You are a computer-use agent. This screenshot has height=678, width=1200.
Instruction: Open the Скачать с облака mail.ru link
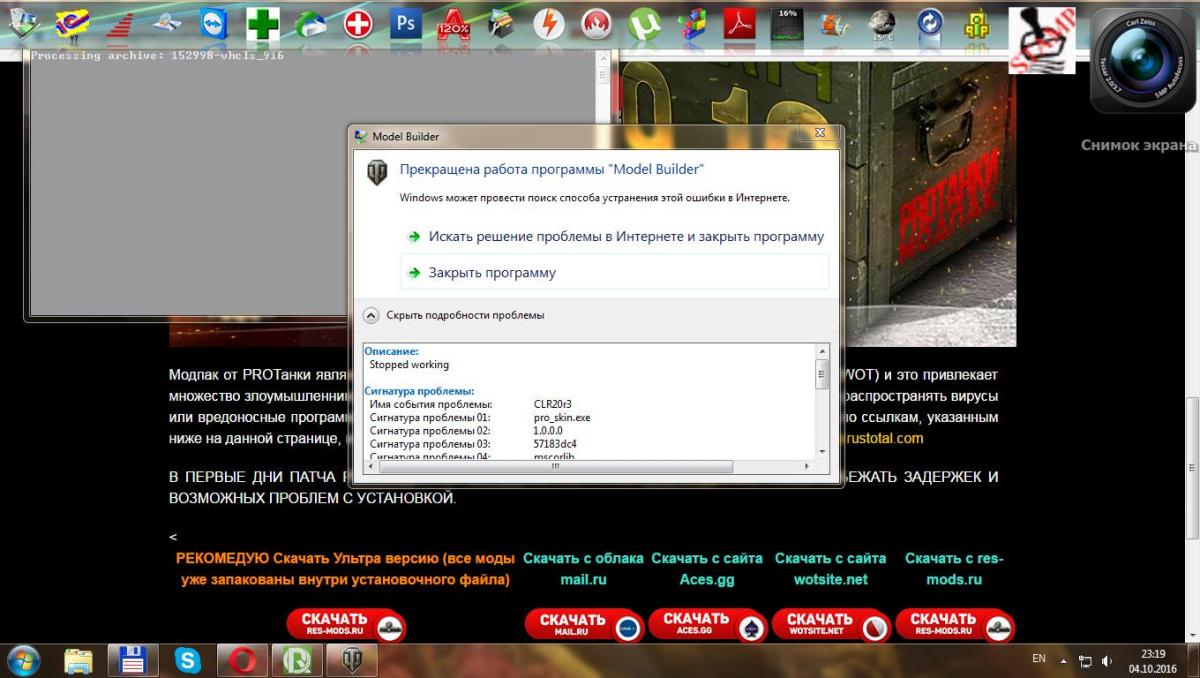point(584,568)
